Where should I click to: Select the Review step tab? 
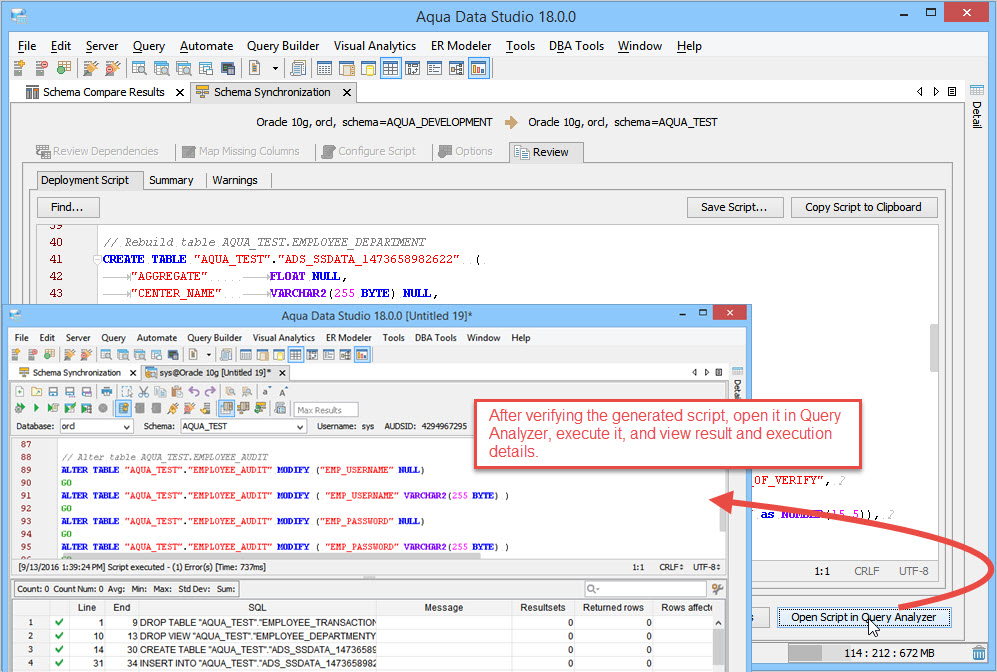coord(546,152)
